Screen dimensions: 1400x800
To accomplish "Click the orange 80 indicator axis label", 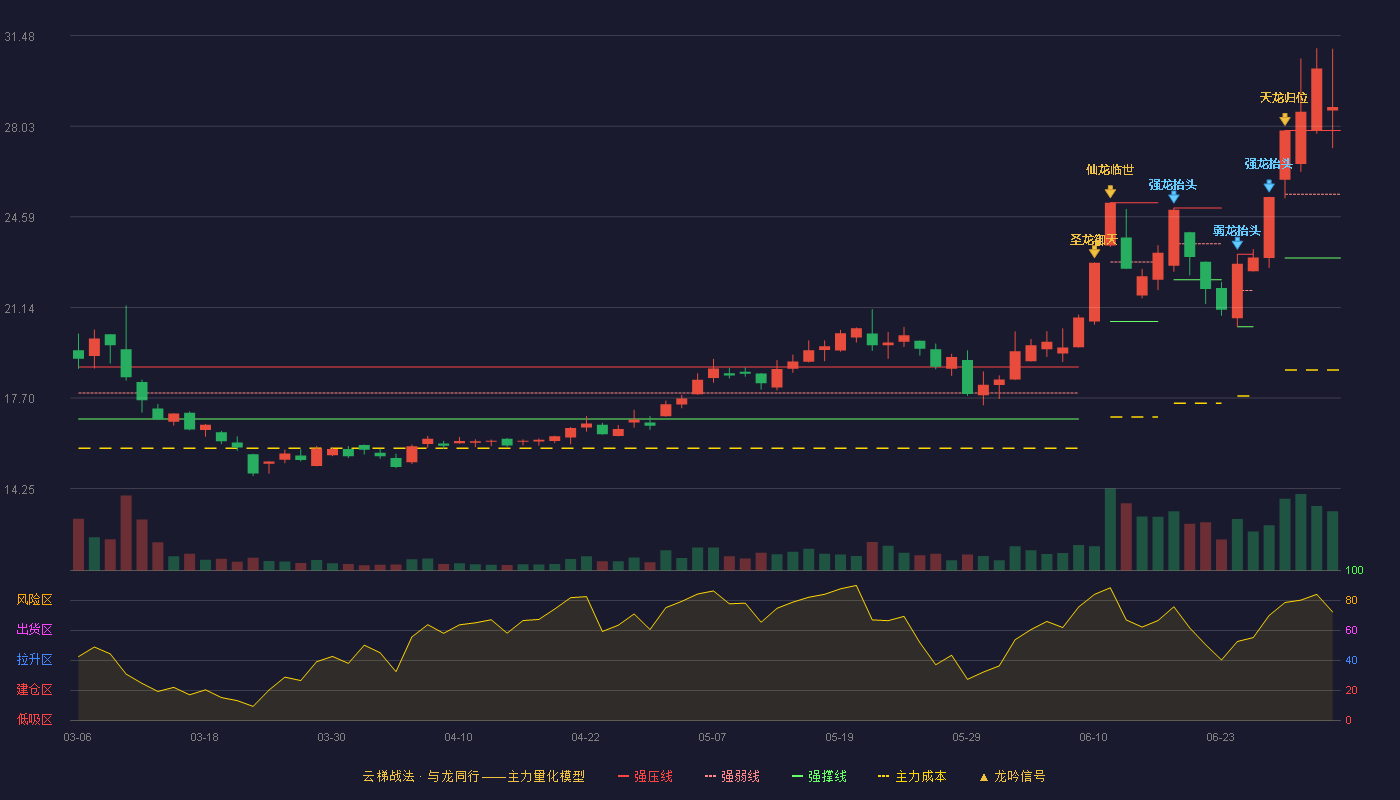I will [x=1351, y=600].
